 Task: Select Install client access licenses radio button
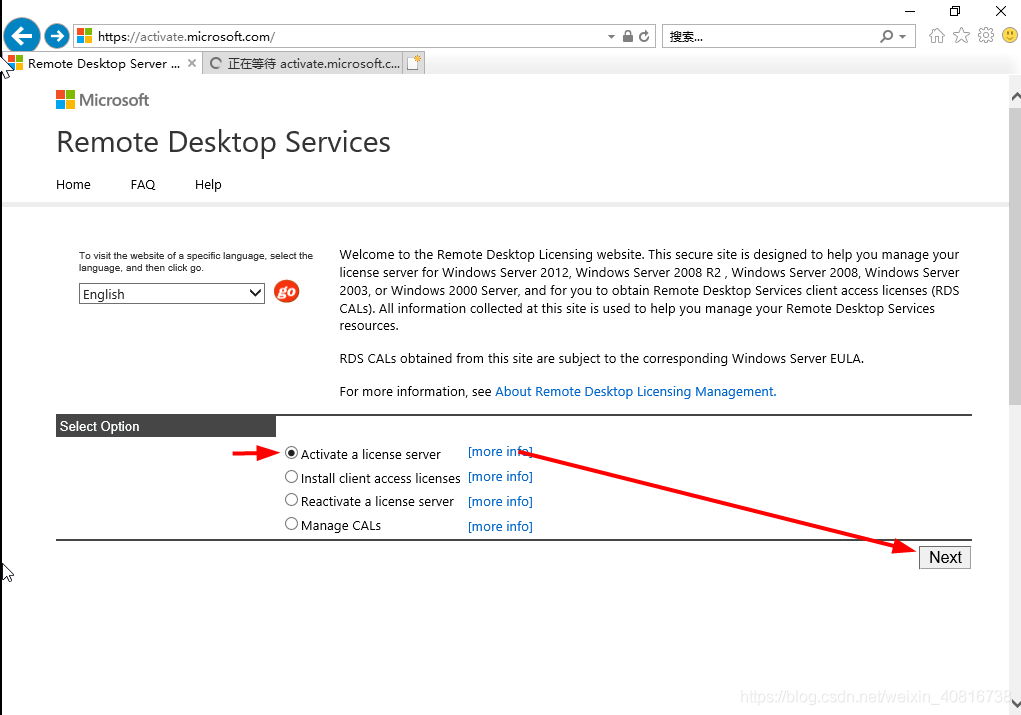(x=292, y=477)
